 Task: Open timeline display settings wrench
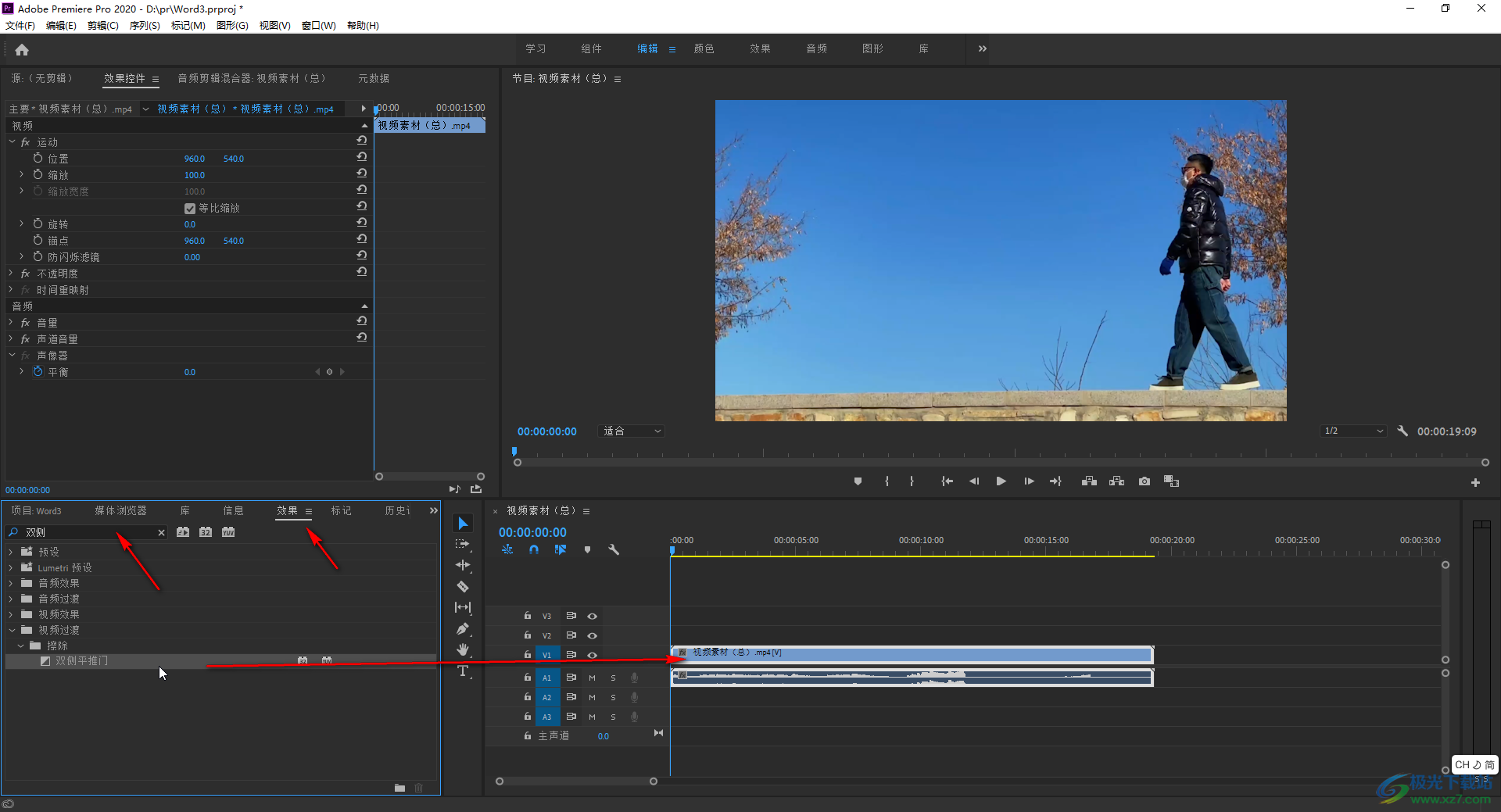614,550
